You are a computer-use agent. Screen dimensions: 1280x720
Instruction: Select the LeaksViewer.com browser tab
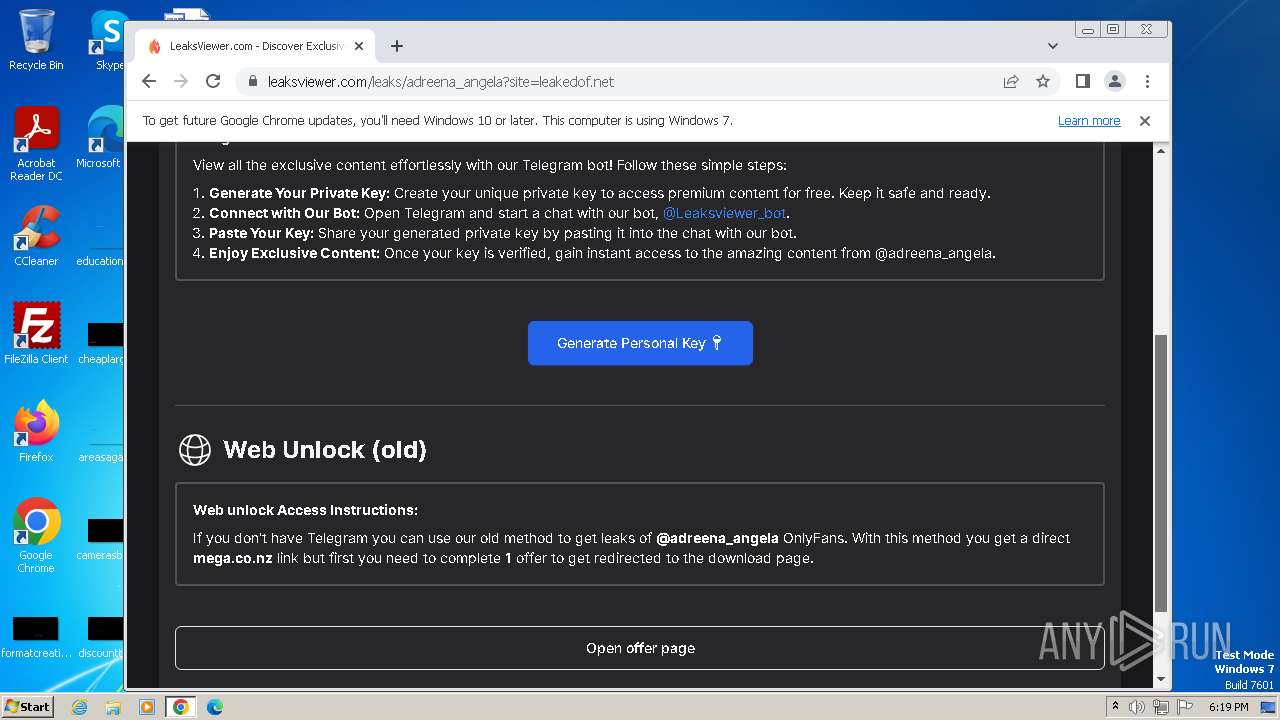[255, 46]
